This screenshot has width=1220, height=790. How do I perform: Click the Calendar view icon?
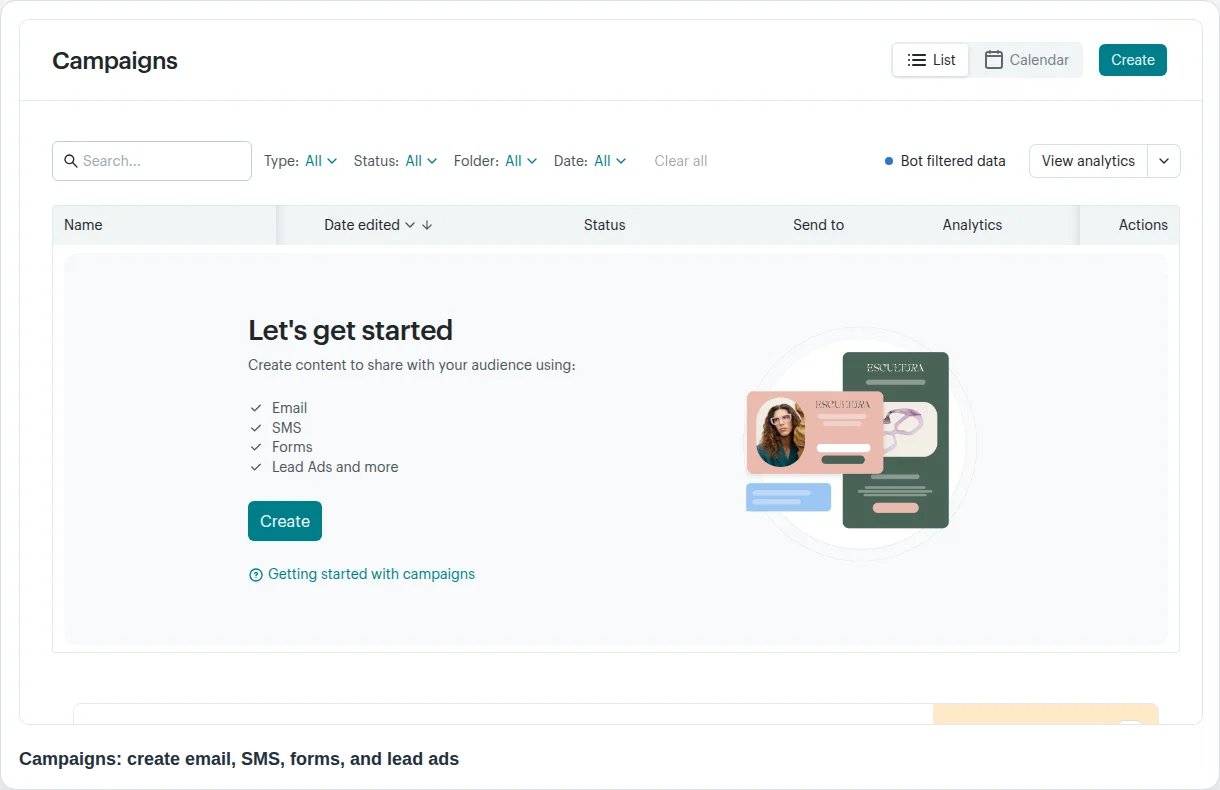point(994,60)
